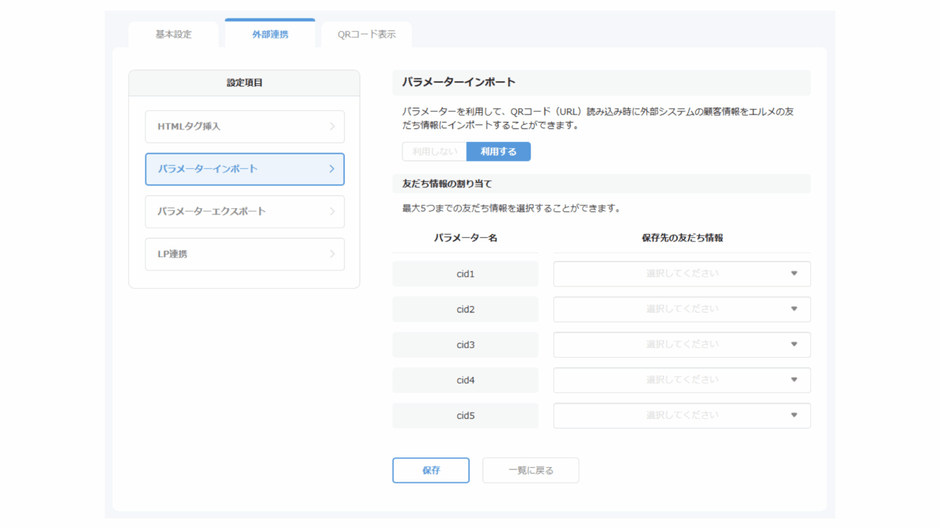Switch to the QRコード表示 tab
940x529 pixels.
[x=366, y=34]
